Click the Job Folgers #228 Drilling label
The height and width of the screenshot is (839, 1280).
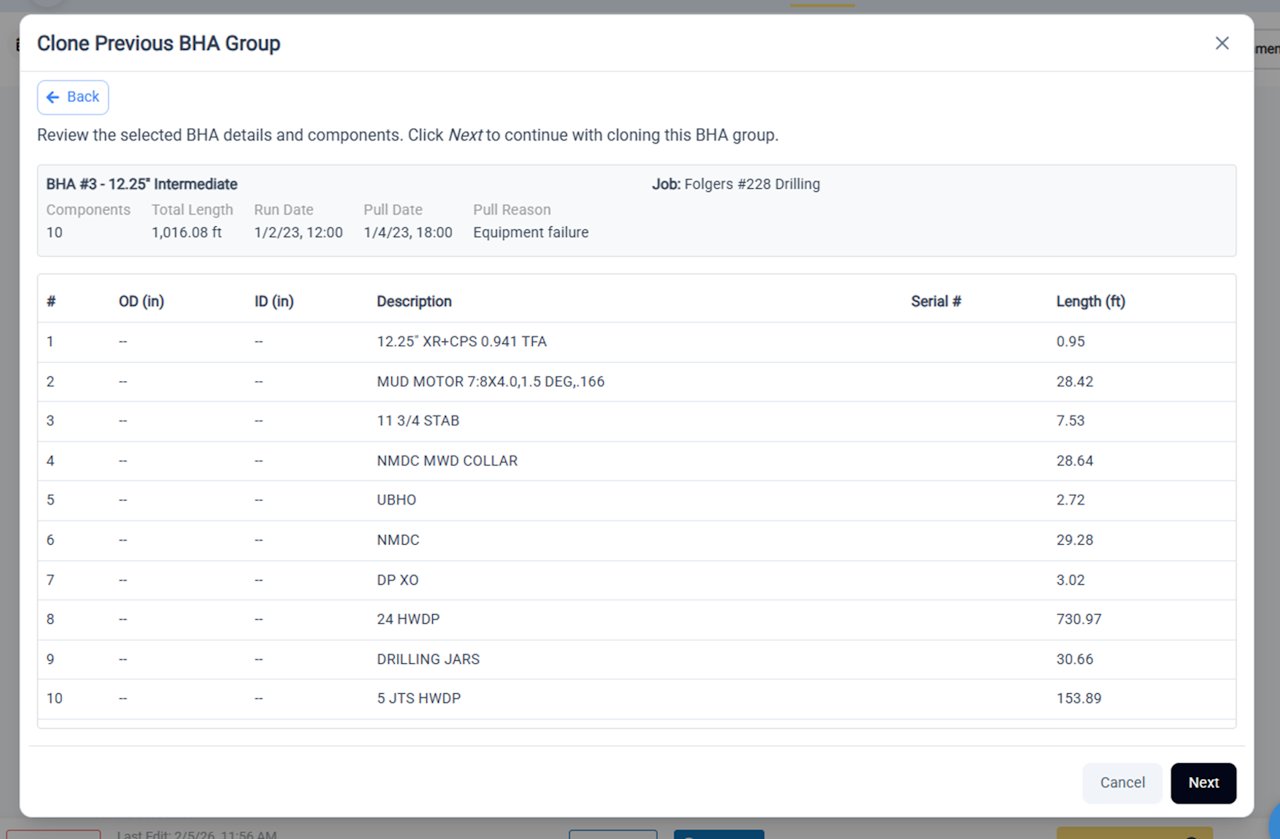tap(736, 184)
